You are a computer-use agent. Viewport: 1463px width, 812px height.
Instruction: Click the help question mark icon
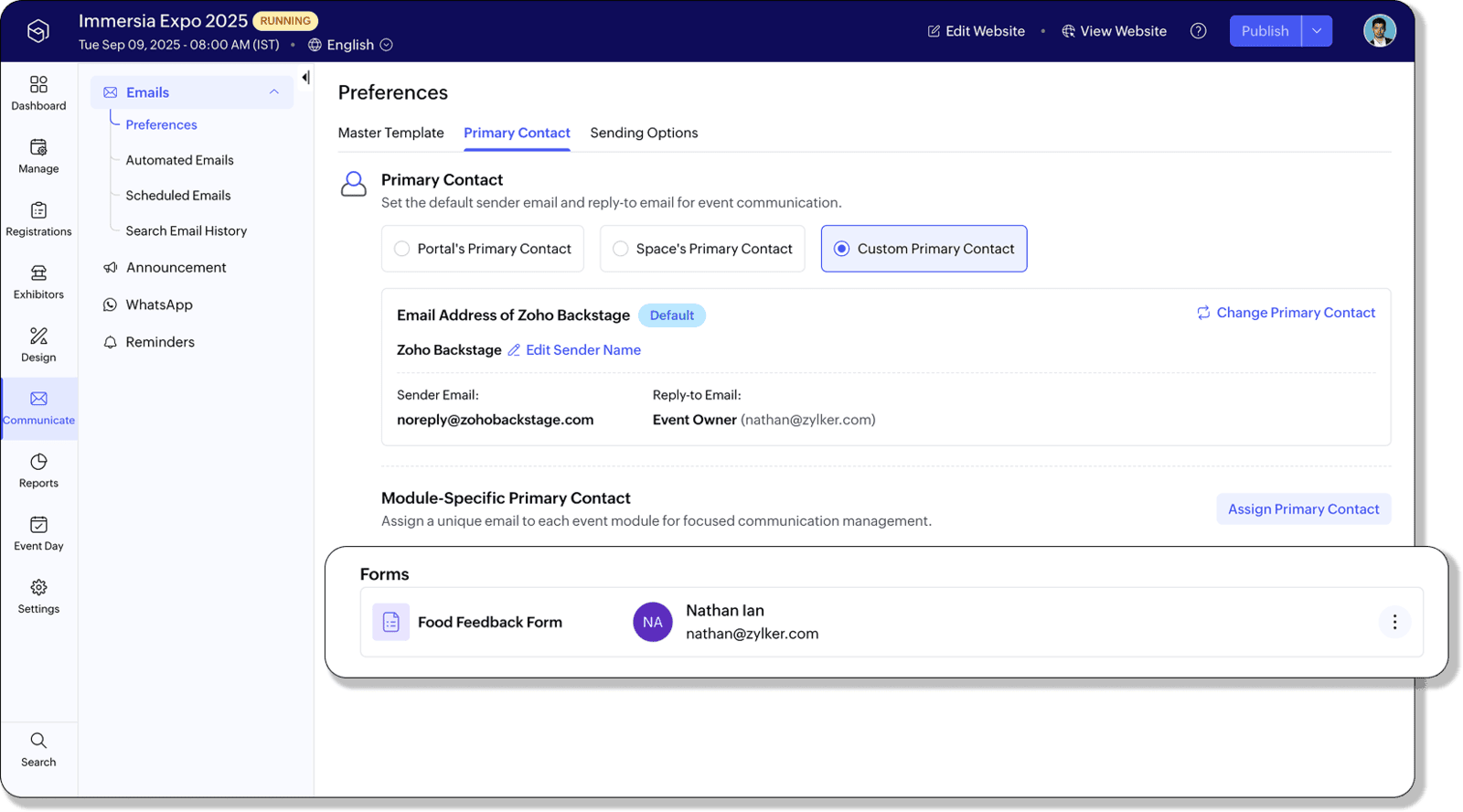point(1198,31)
